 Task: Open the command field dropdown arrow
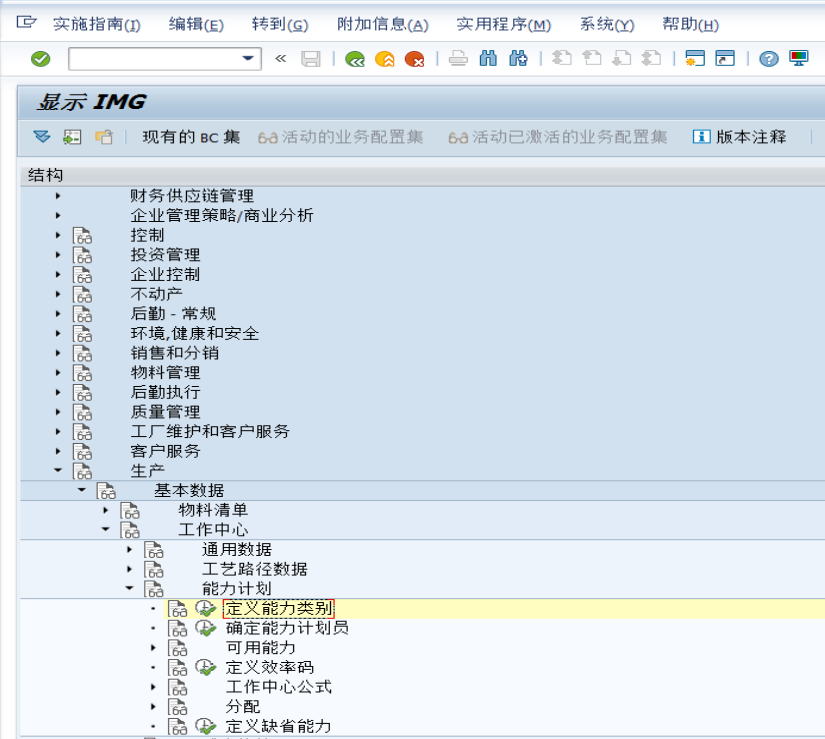click(x=247, y=60)
